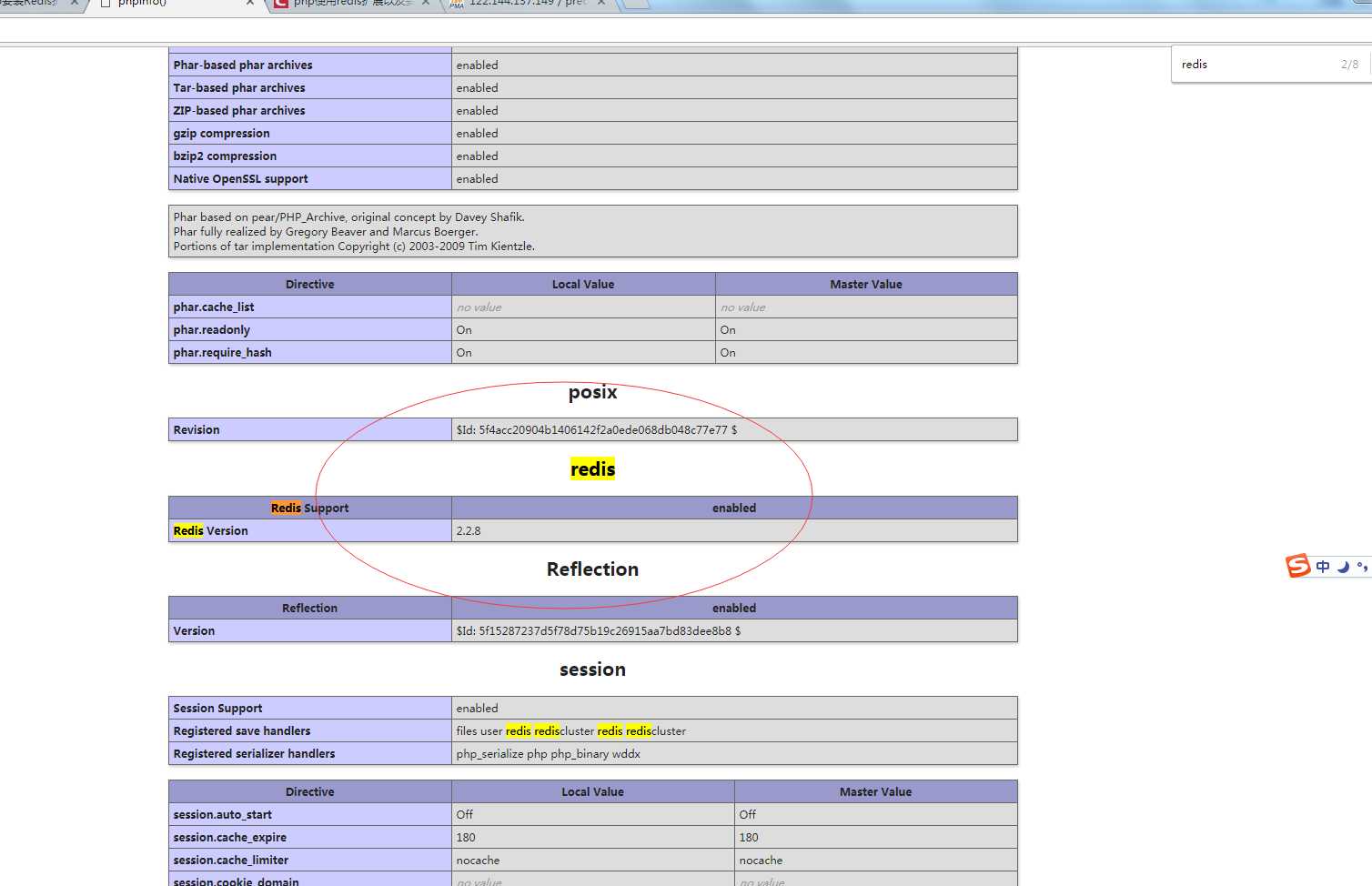This screenshot has width=1372, height=886.
Task: Click the 'files user redis rediscluster' value
Action: pos(571,730)
